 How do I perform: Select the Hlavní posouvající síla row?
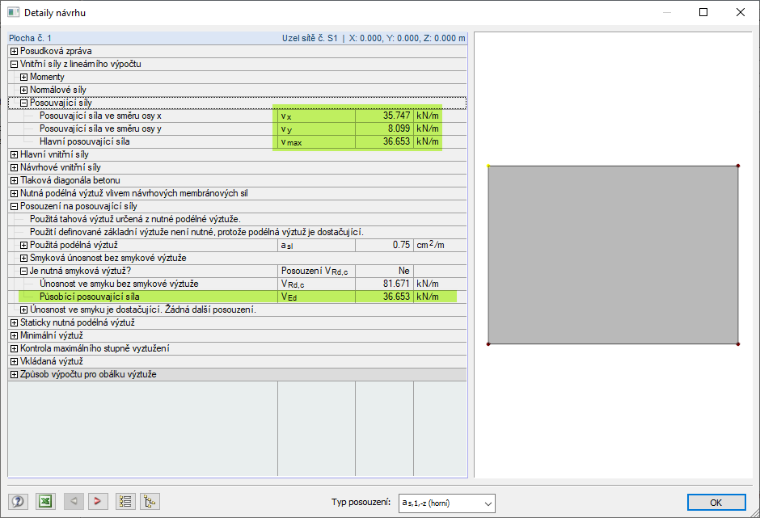pyautogui.click(x=238, y=141)
